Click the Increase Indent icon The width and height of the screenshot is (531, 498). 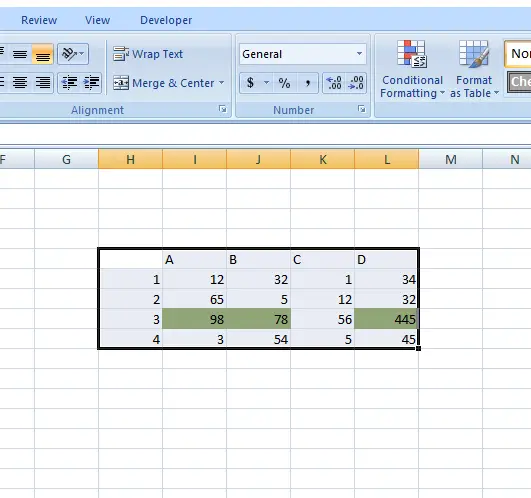(x=91, y=83)
